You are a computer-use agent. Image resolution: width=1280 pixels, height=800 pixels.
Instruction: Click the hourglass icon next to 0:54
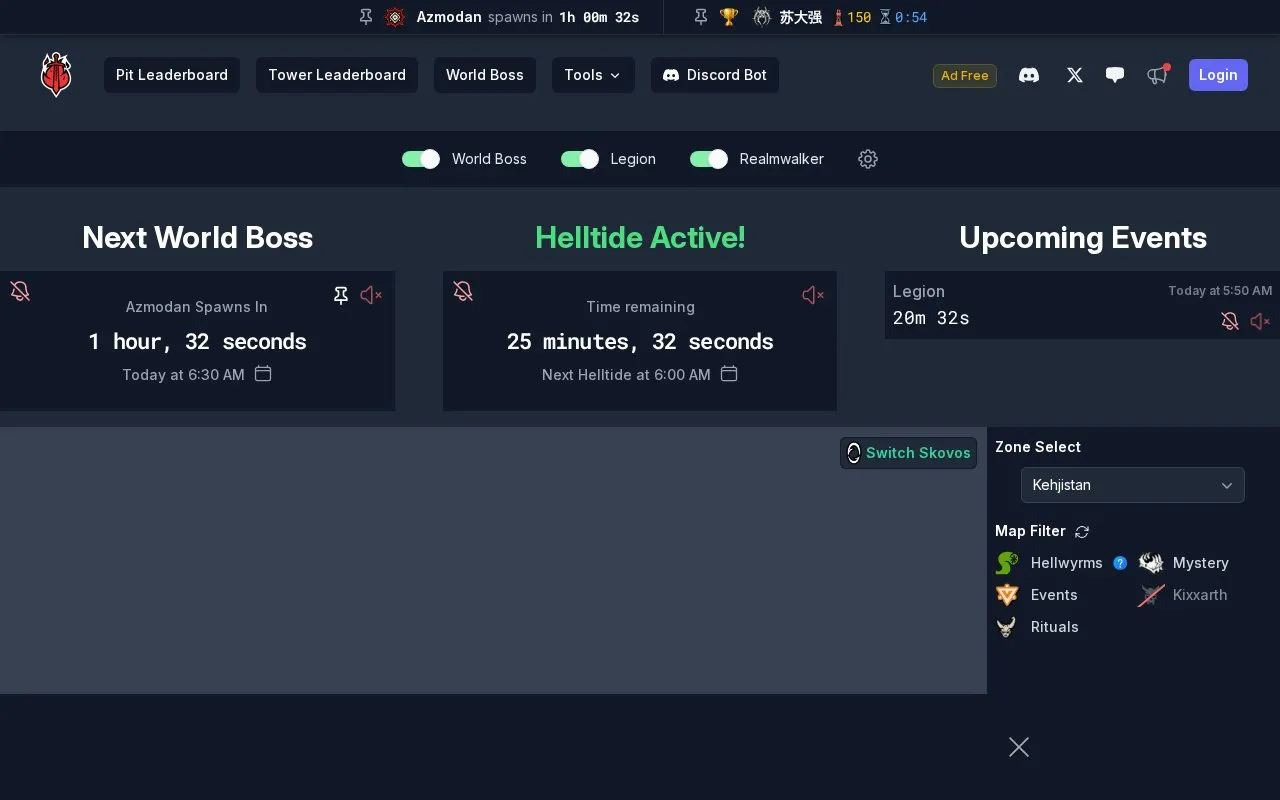(x=885, y=17)
